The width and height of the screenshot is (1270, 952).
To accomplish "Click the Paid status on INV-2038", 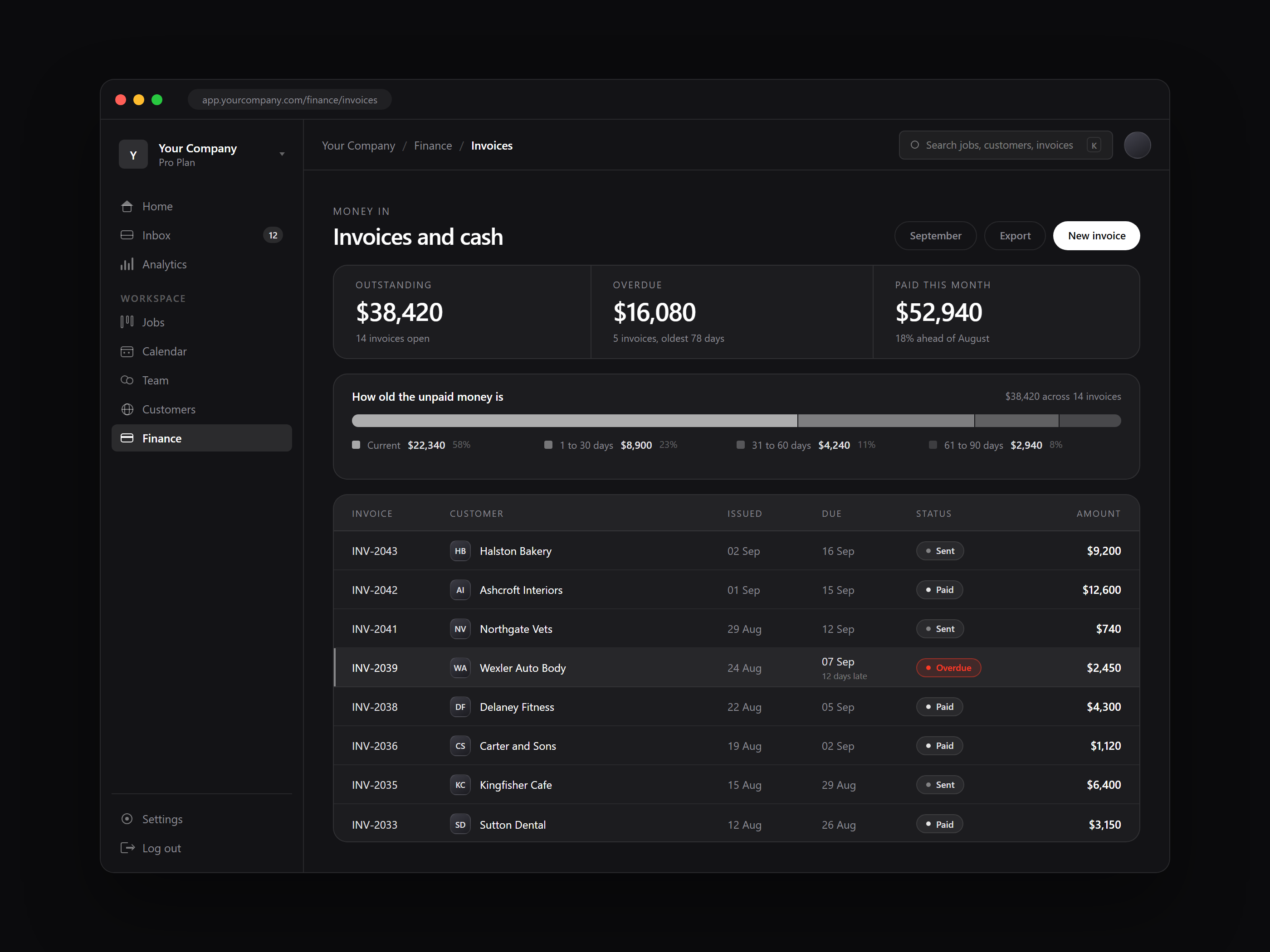I will (x=939, y=707).
